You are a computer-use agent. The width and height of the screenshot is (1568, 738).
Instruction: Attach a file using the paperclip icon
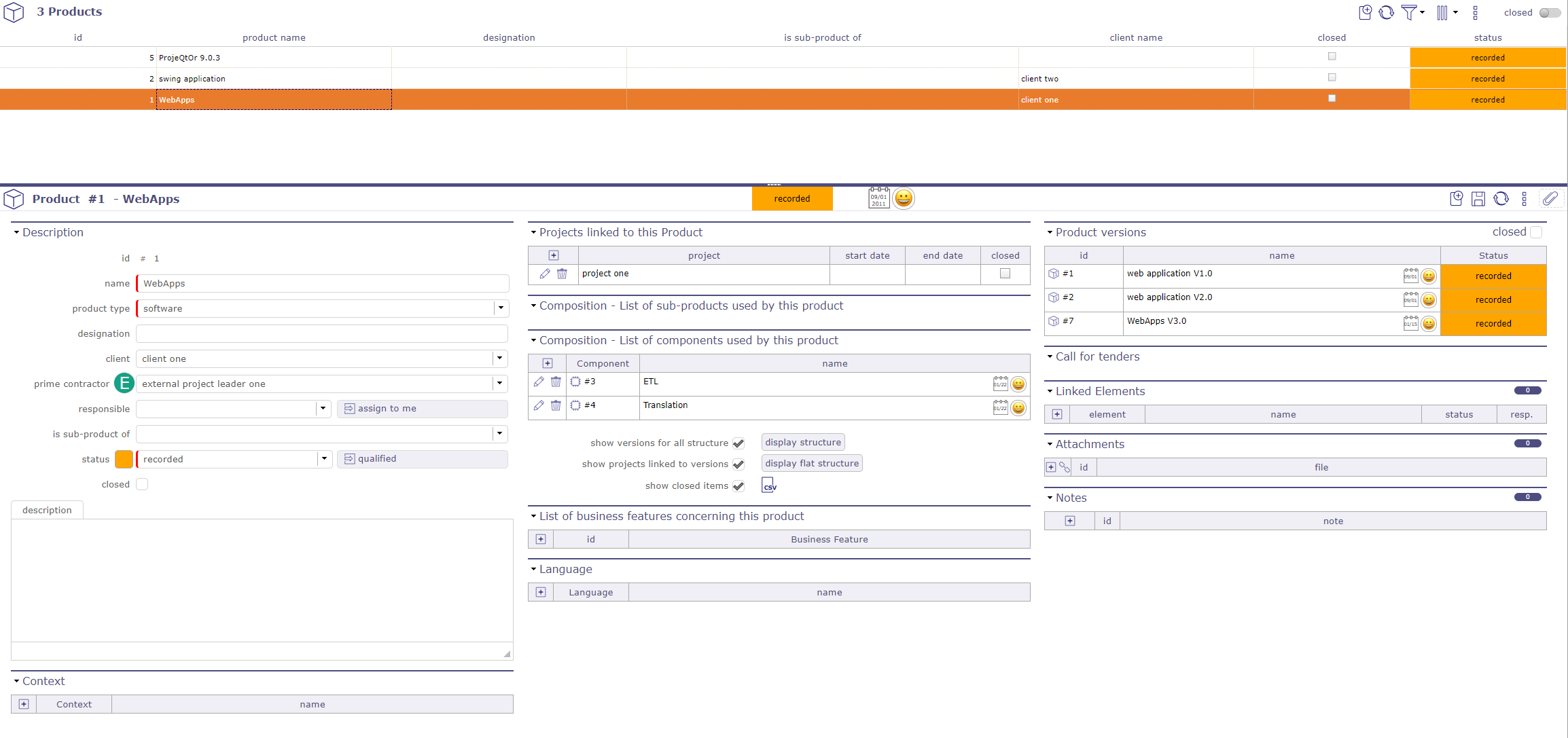tap(1551, 198)
